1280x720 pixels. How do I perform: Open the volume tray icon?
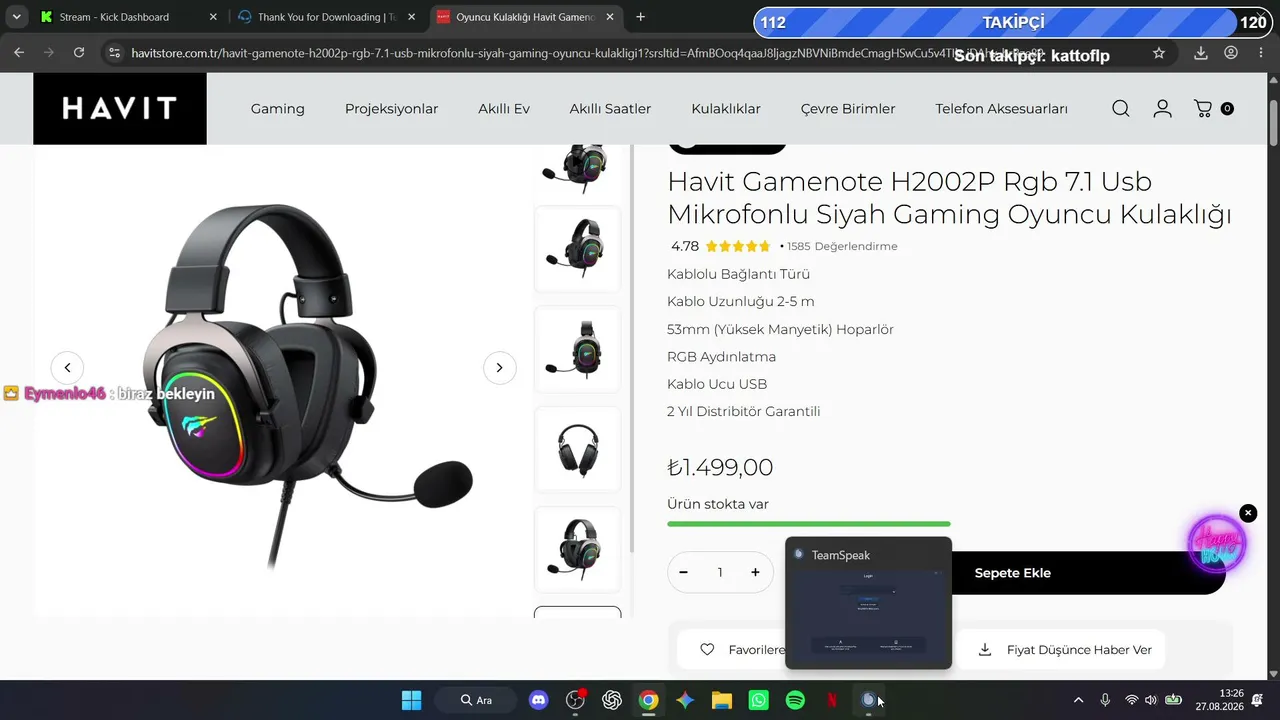[x=1151, y=700]
